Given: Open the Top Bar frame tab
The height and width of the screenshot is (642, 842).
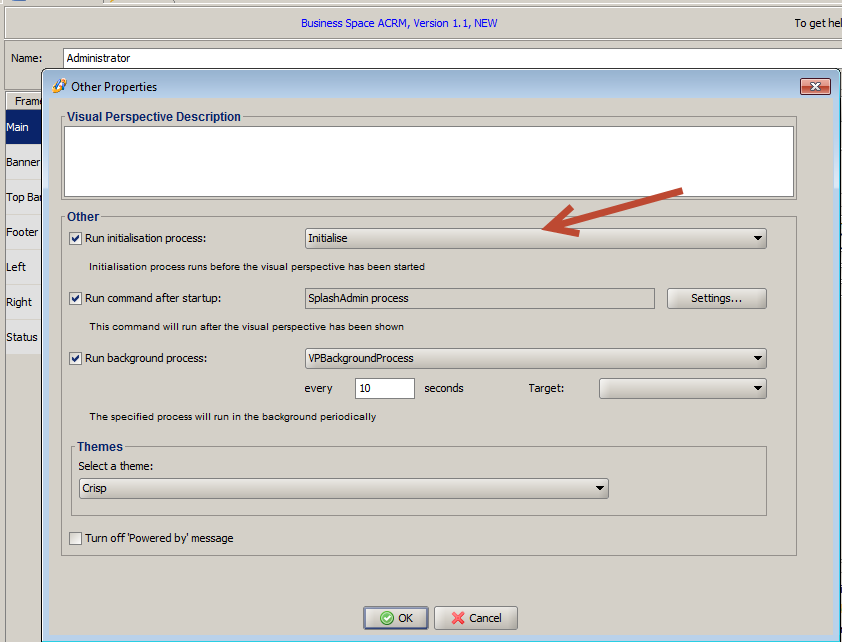Looking at the screenshot, I should click(x=23, y=197).
